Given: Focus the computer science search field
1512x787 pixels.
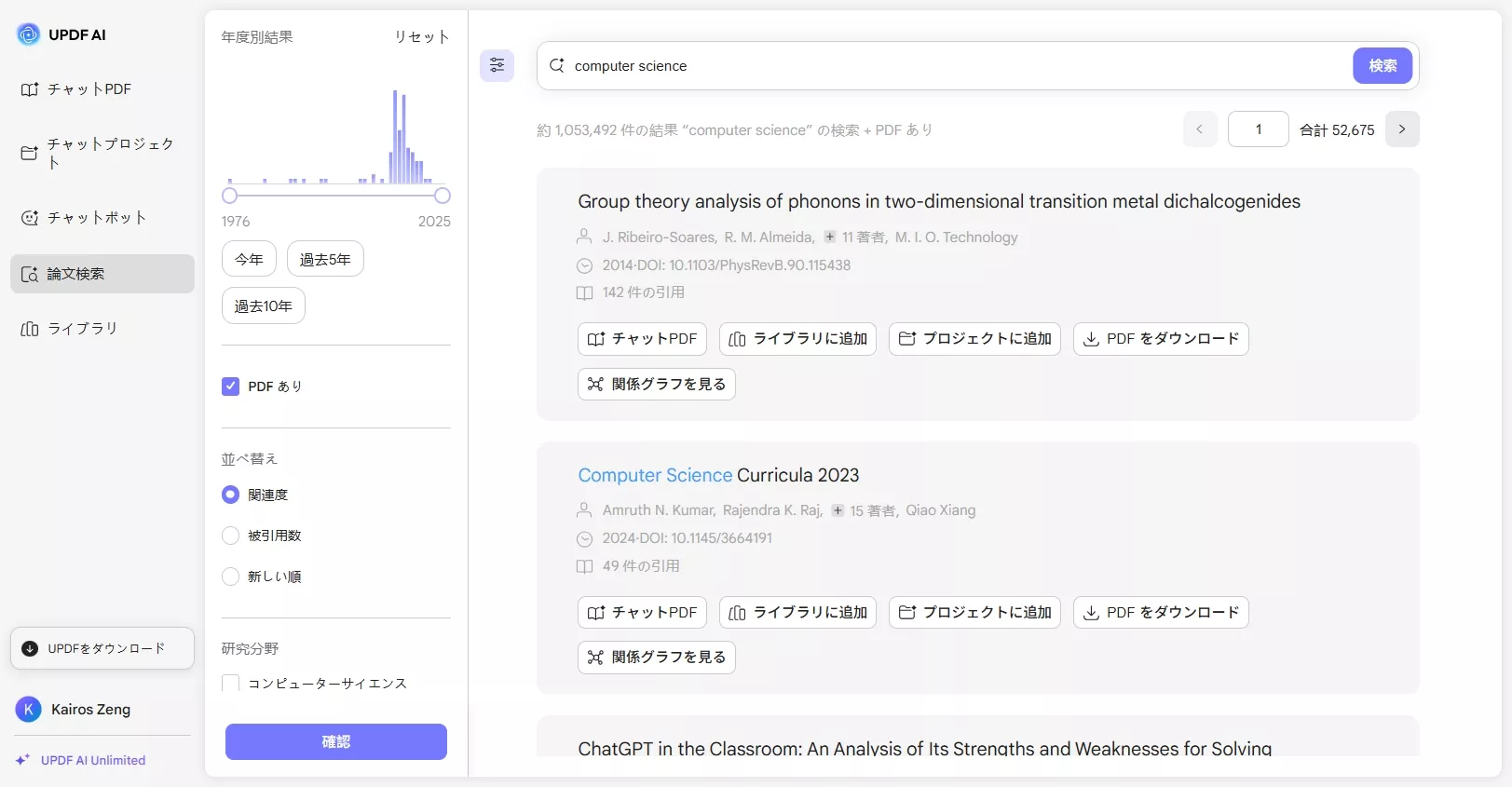Looking at the screenshot, I should pyautogui.click(x=958, y=66).
